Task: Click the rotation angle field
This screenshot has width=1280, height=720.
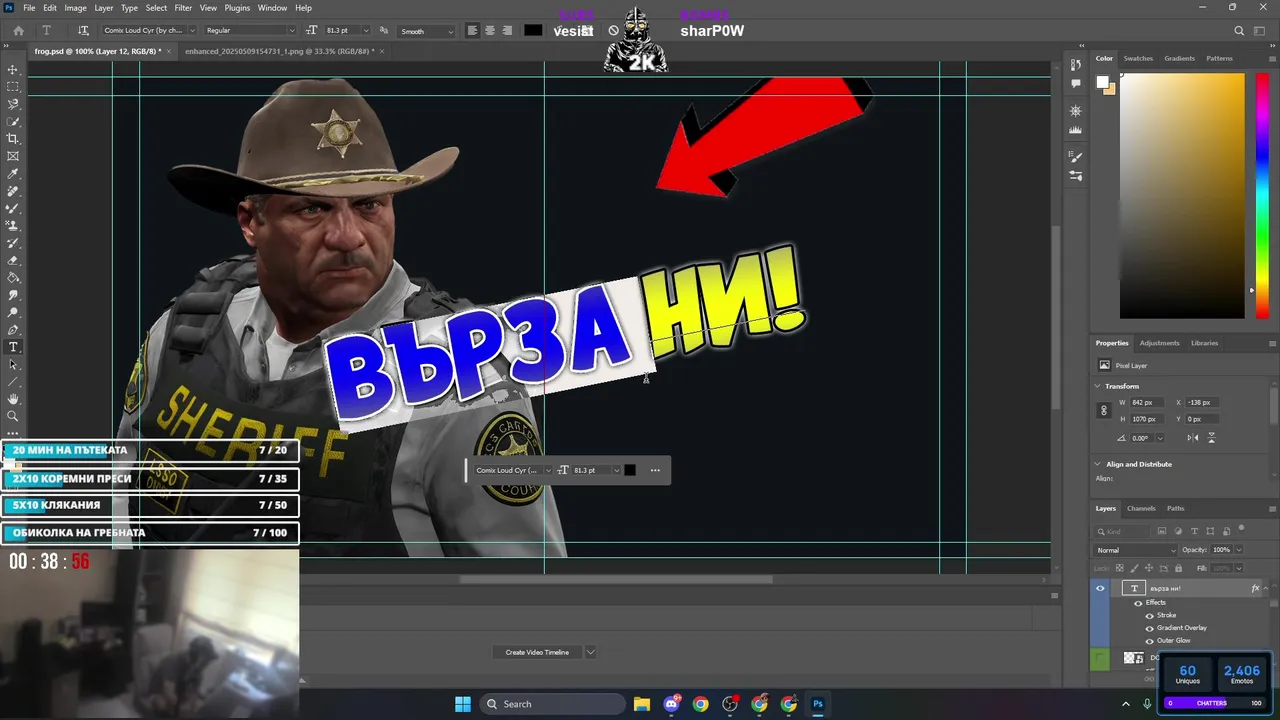Action: coord(1140,438)
